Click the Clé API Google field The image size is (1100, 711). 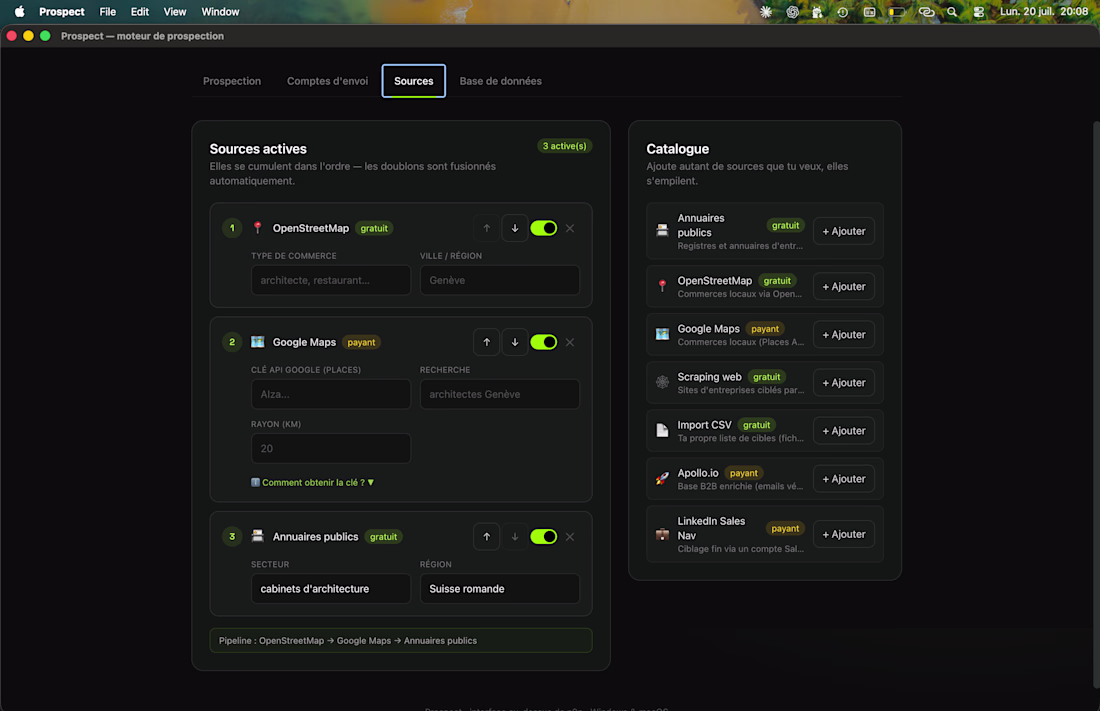tap(330, 394)
